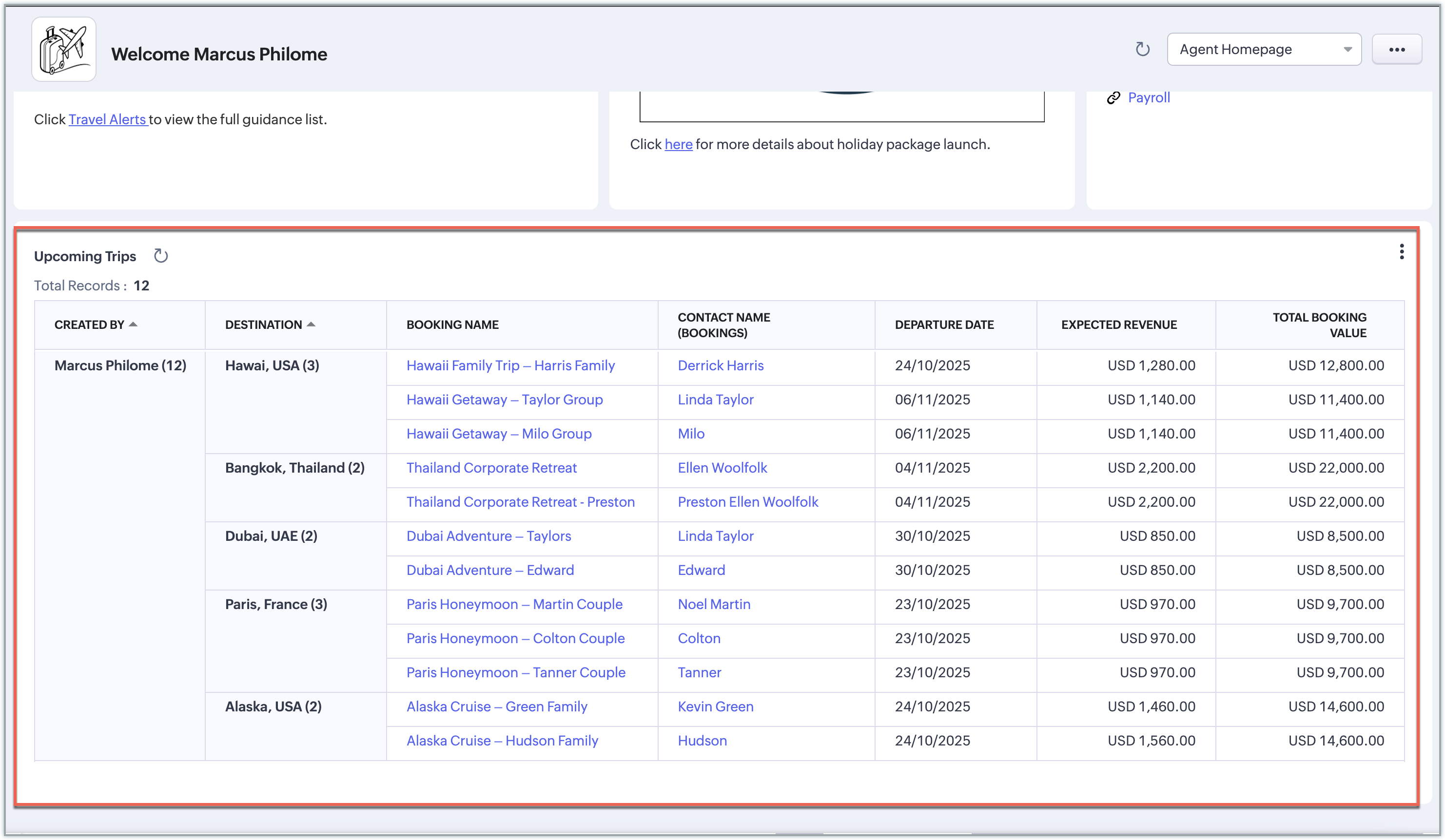Click the travel agency luggage logo
This screenshot has height=840, width=1445.
(64, 49)
